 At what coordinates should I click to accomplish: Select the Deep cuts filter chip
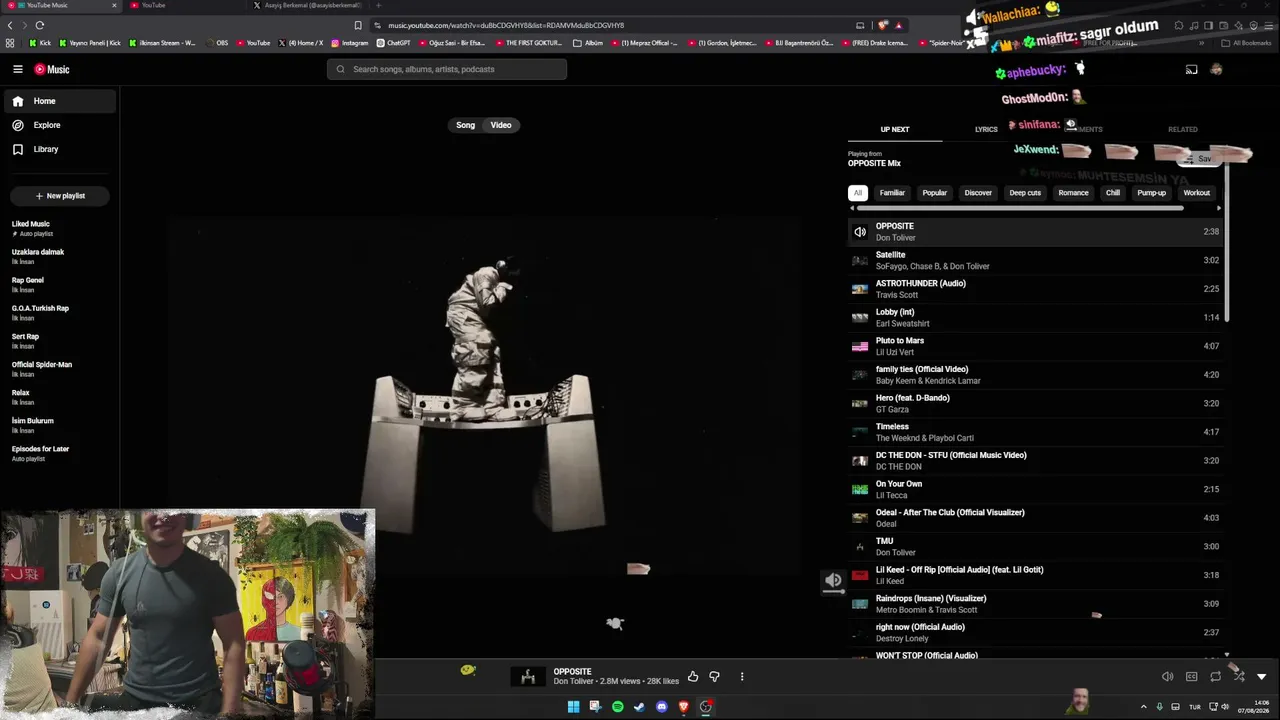(x=1025, y=193)
